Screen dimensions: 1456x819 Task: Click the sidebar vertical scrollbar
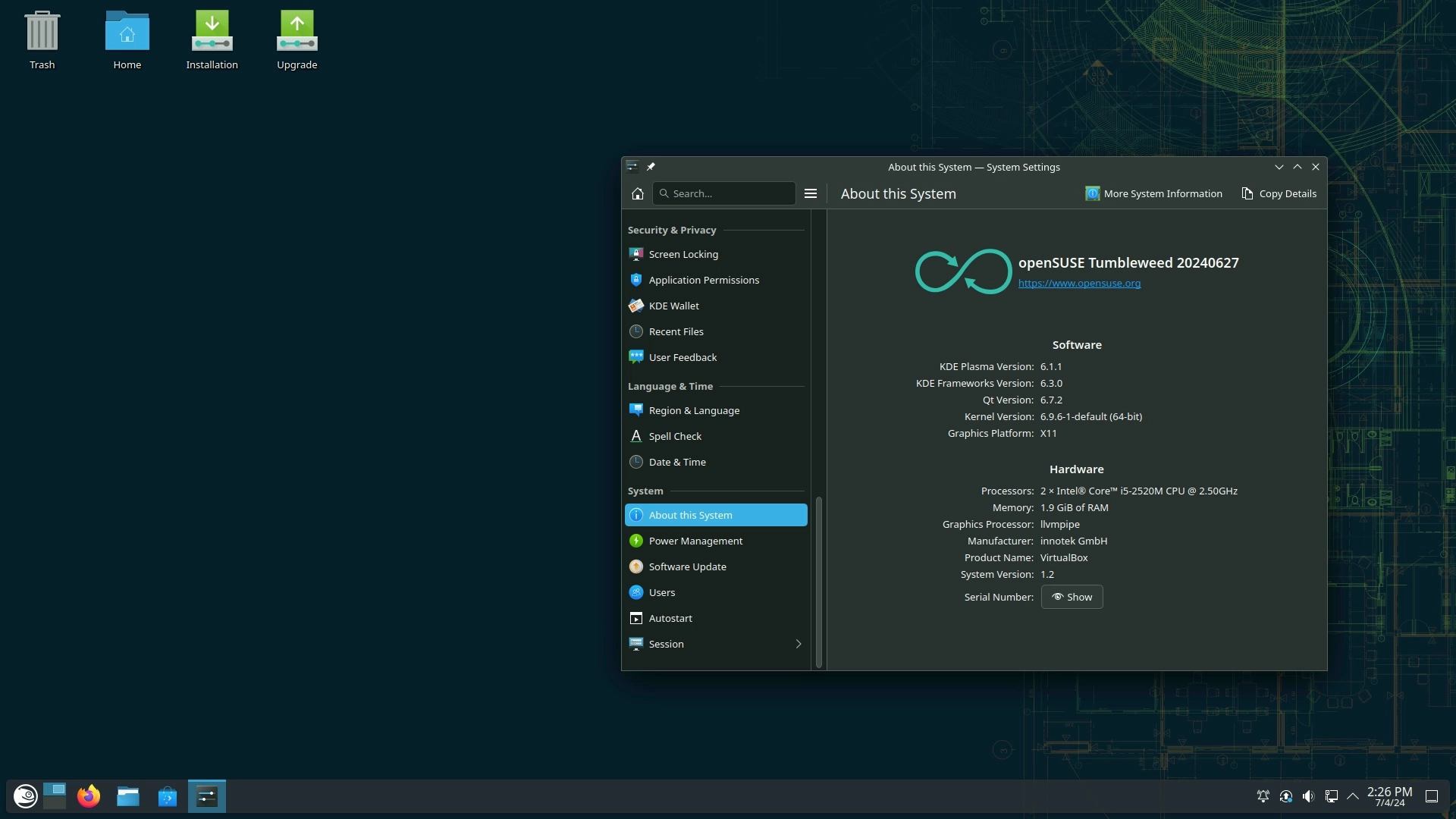click(x=818, y=581)
